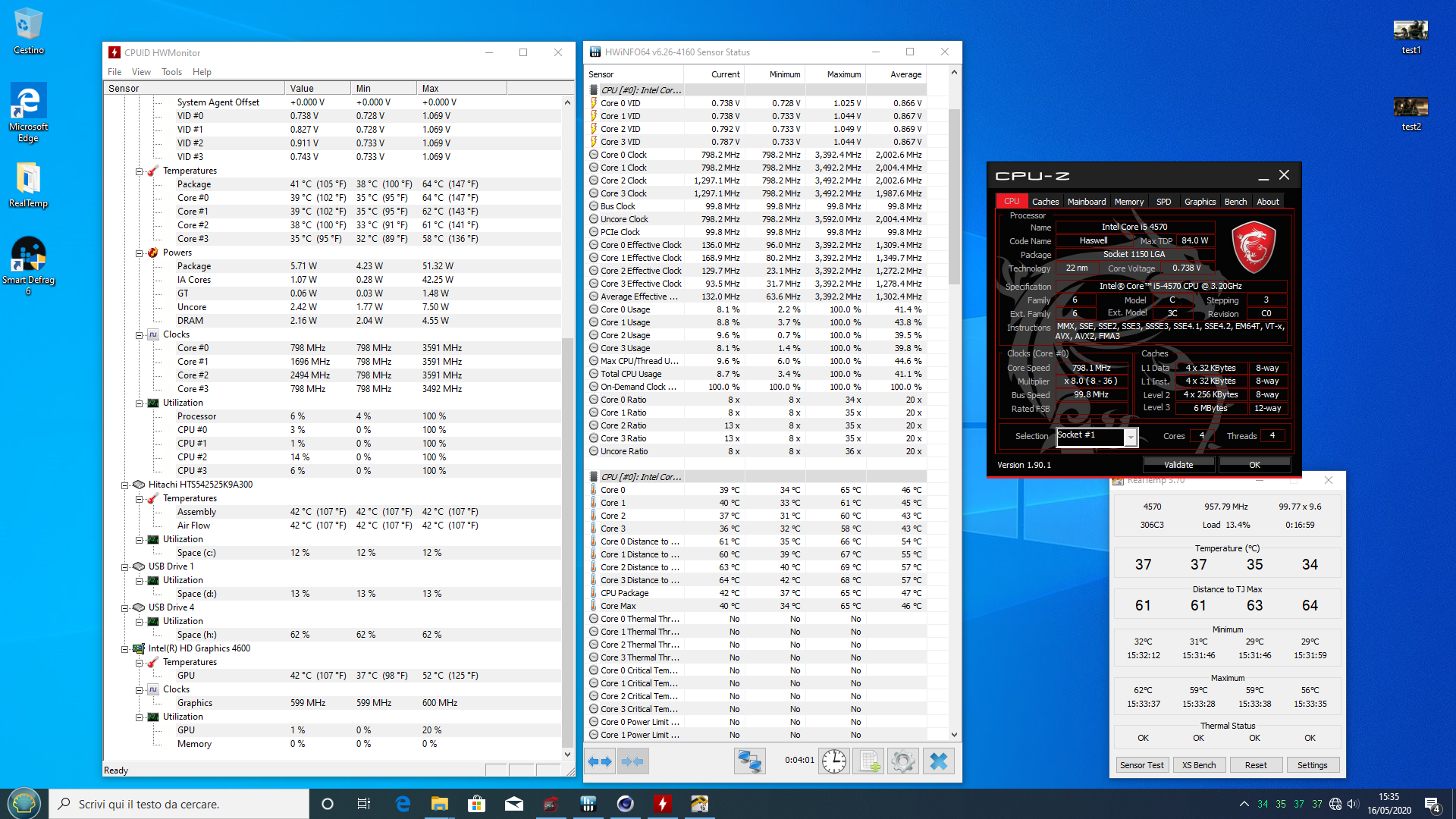
Task: Collapse the Hitachi HTS542525K9A300 tree node
Action: (125, 485)
